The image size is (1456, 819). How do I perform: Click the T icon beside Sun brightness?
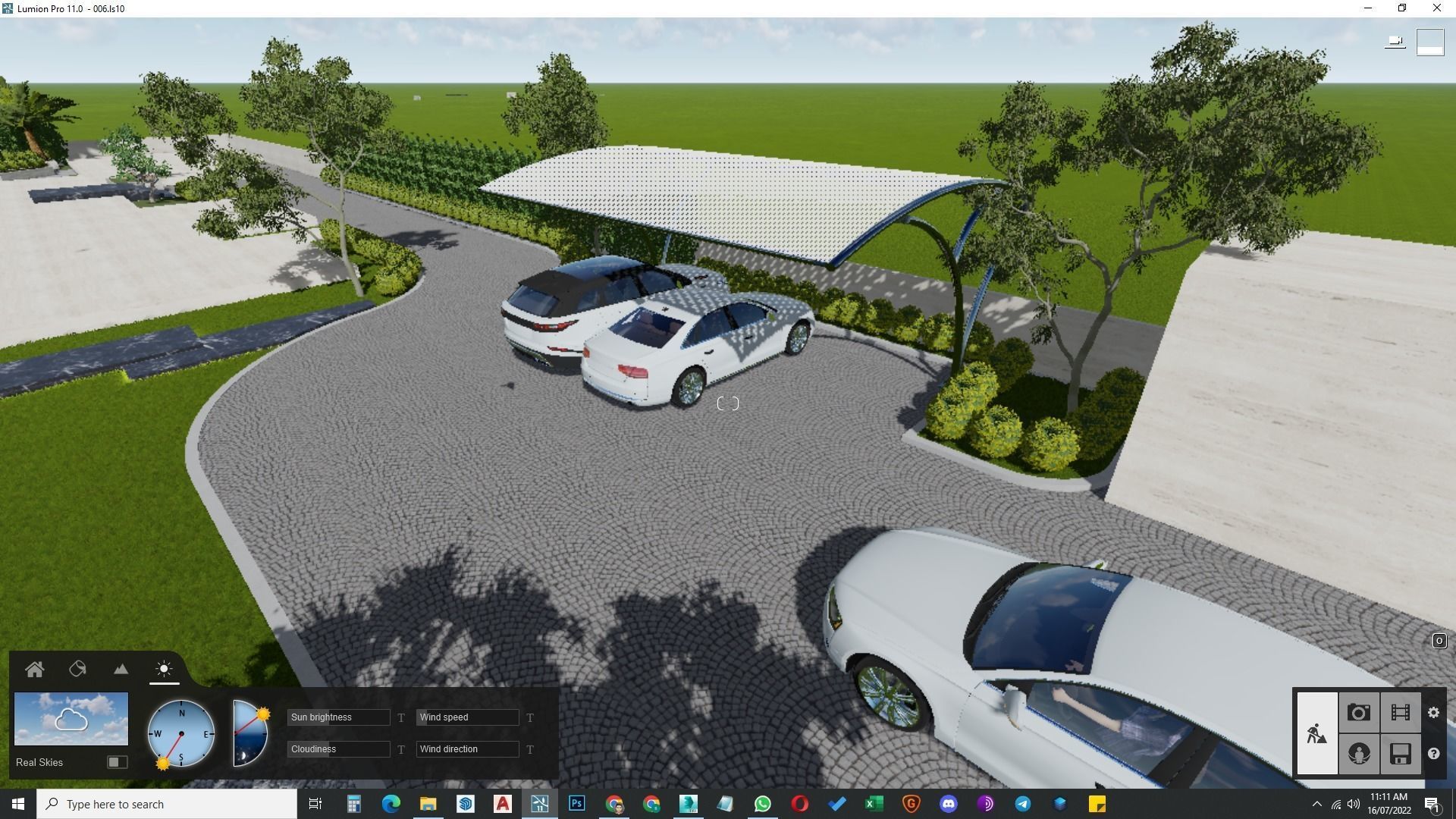click(x=401, y=717)
